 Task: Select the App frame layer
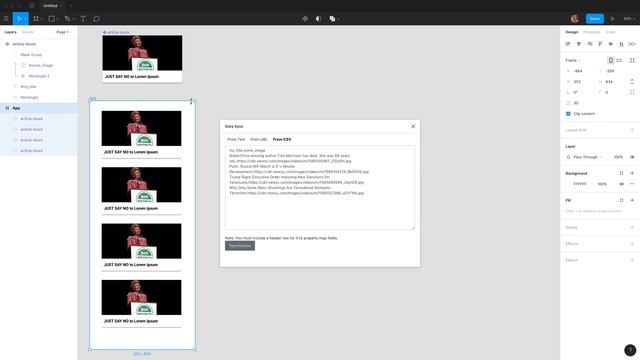pos(38,108)
